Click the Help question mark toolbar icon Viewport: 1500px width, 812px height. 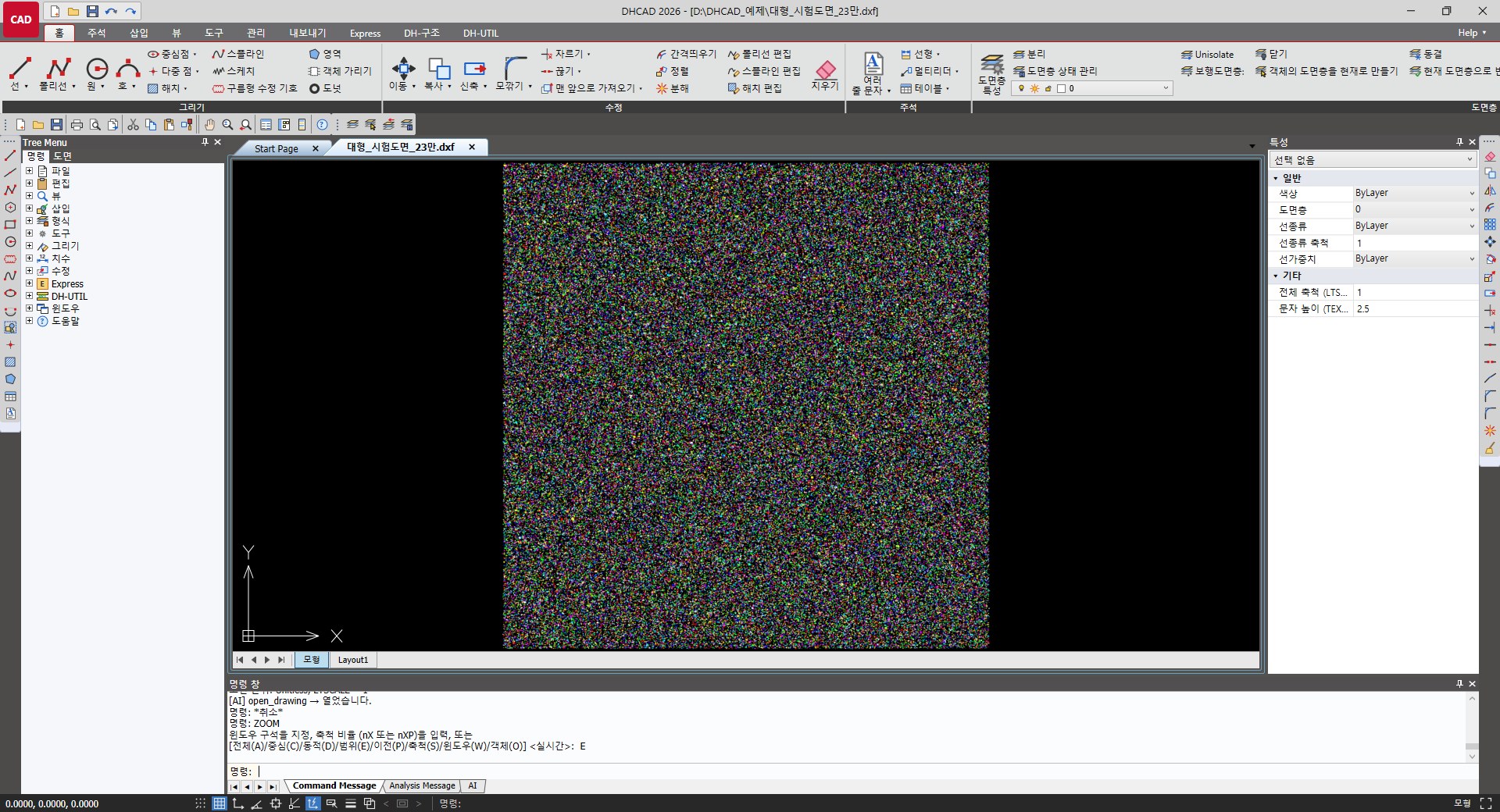point(322,125)
